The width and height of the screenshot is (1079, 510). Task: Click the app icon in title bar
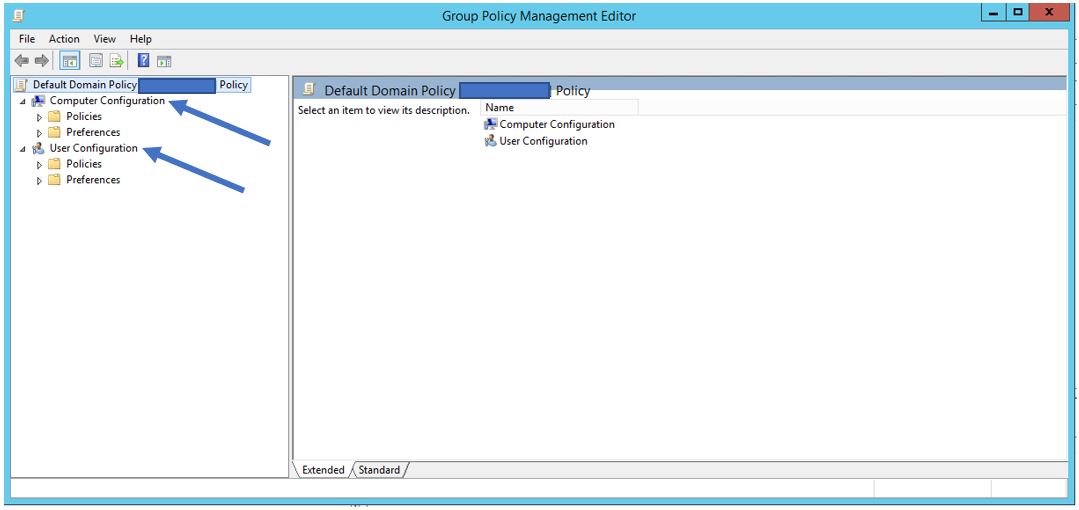tap(19, 15)
